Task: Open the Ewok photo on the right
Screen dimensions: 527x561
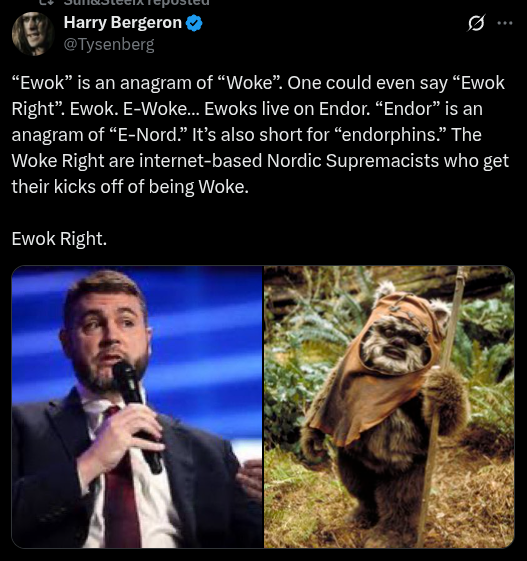Action: pyautogui.click(x=389, y=407)
